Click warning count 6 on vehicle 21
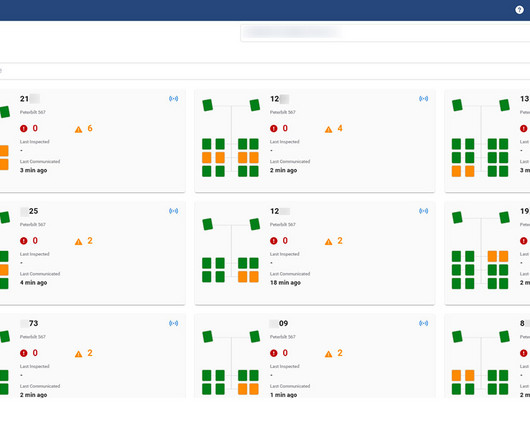Viewport: 530px width, 442px height. pos(90,128)
